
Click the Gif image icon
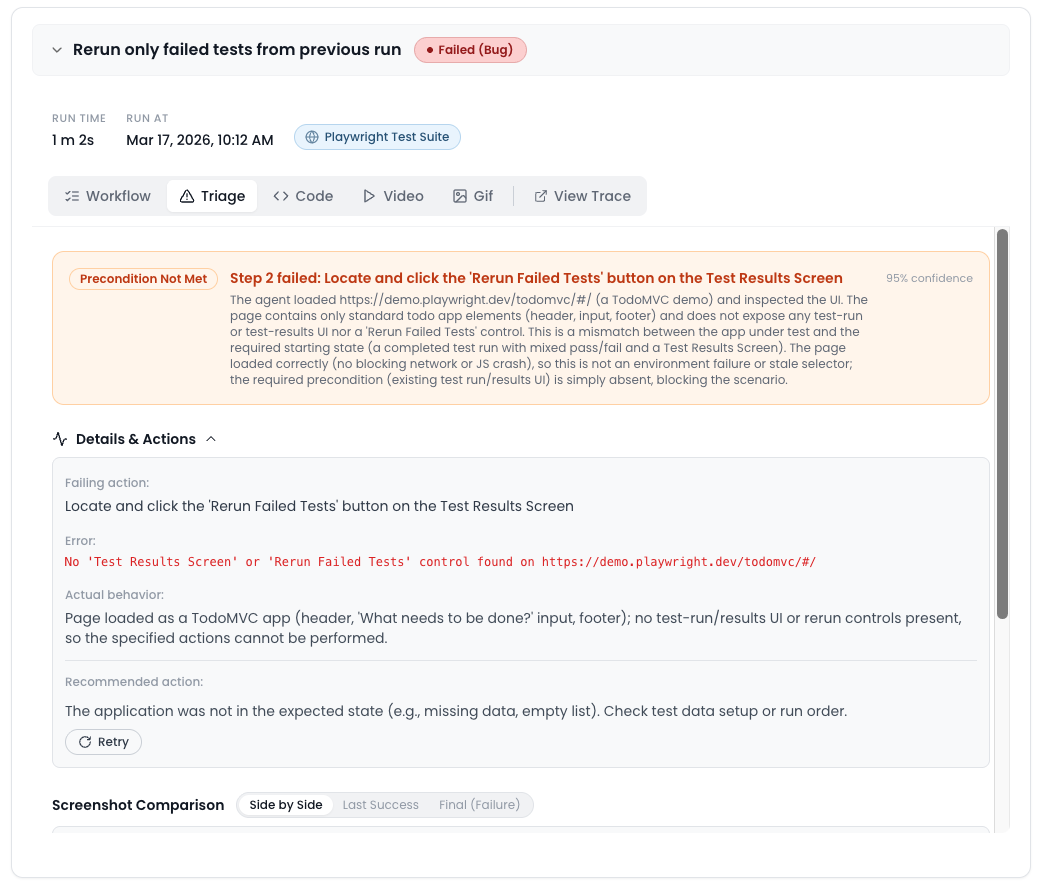(x=460, y=196)
